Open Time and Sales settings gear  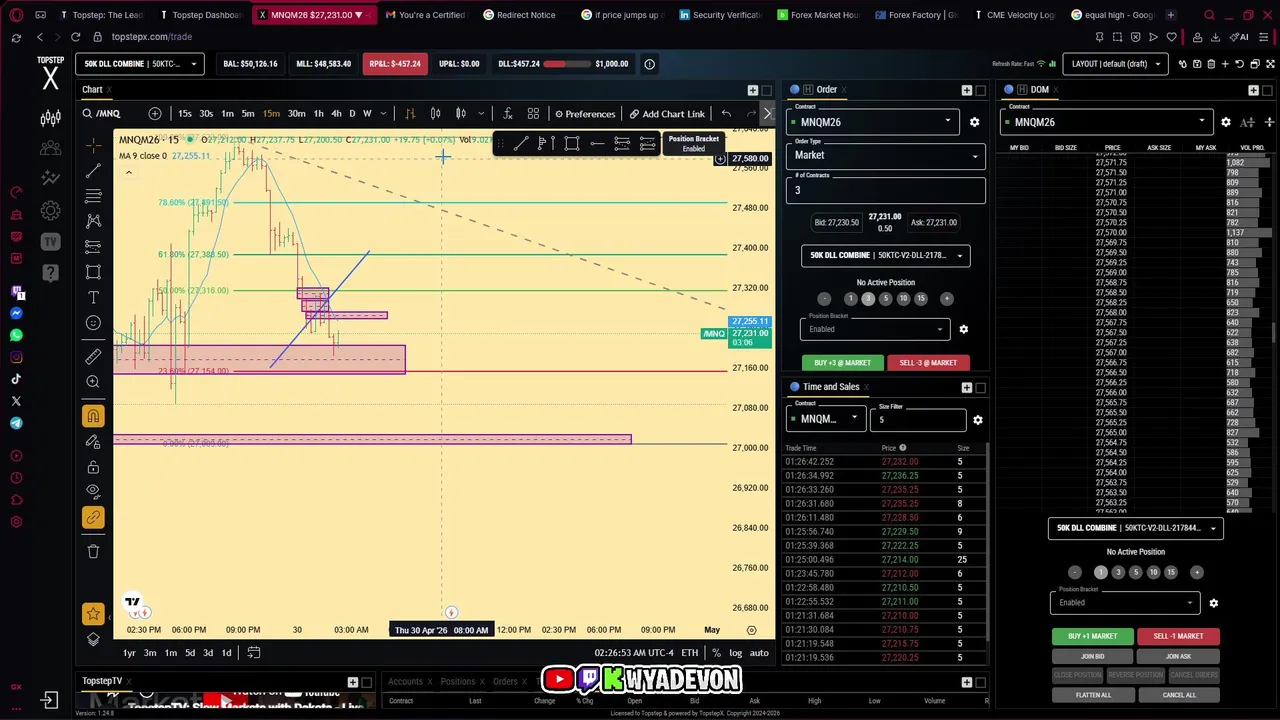[977, 420]
